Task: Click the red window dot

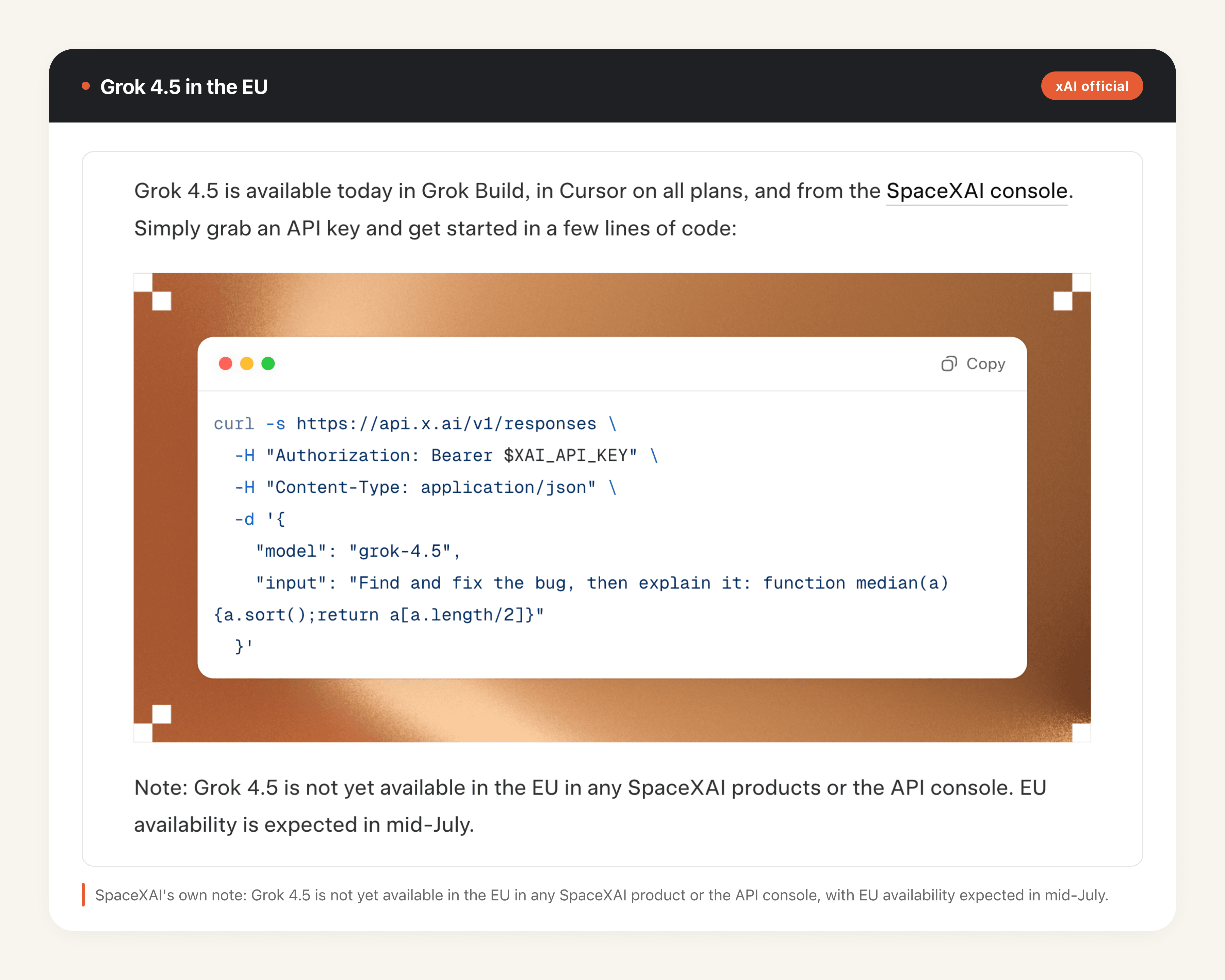Action: [x=226, y=364]
